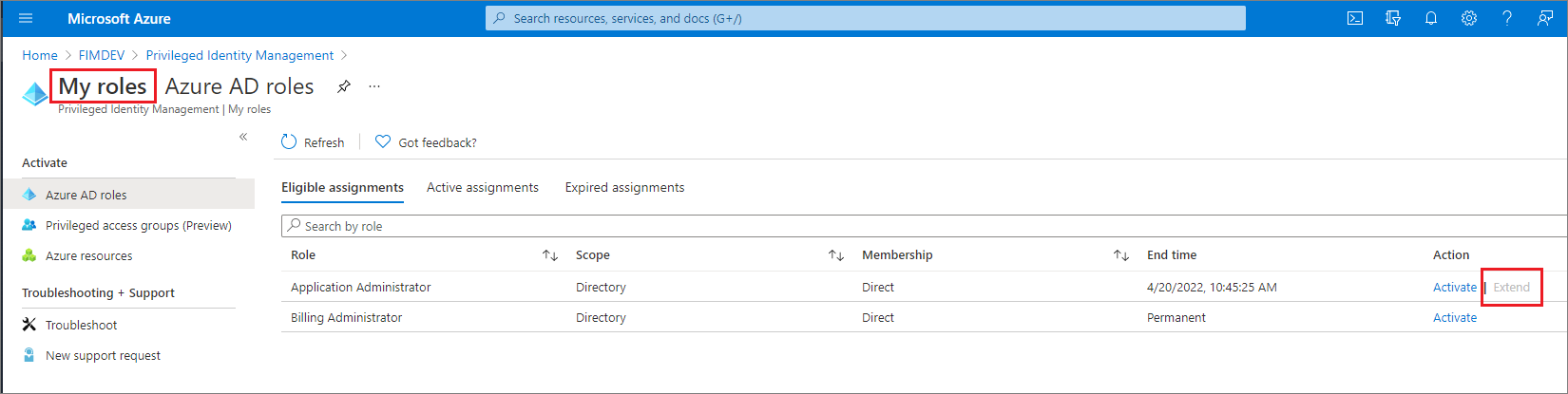Click Got feedback? label
The image size is (1568, 394).
click(x=437, y=142)
